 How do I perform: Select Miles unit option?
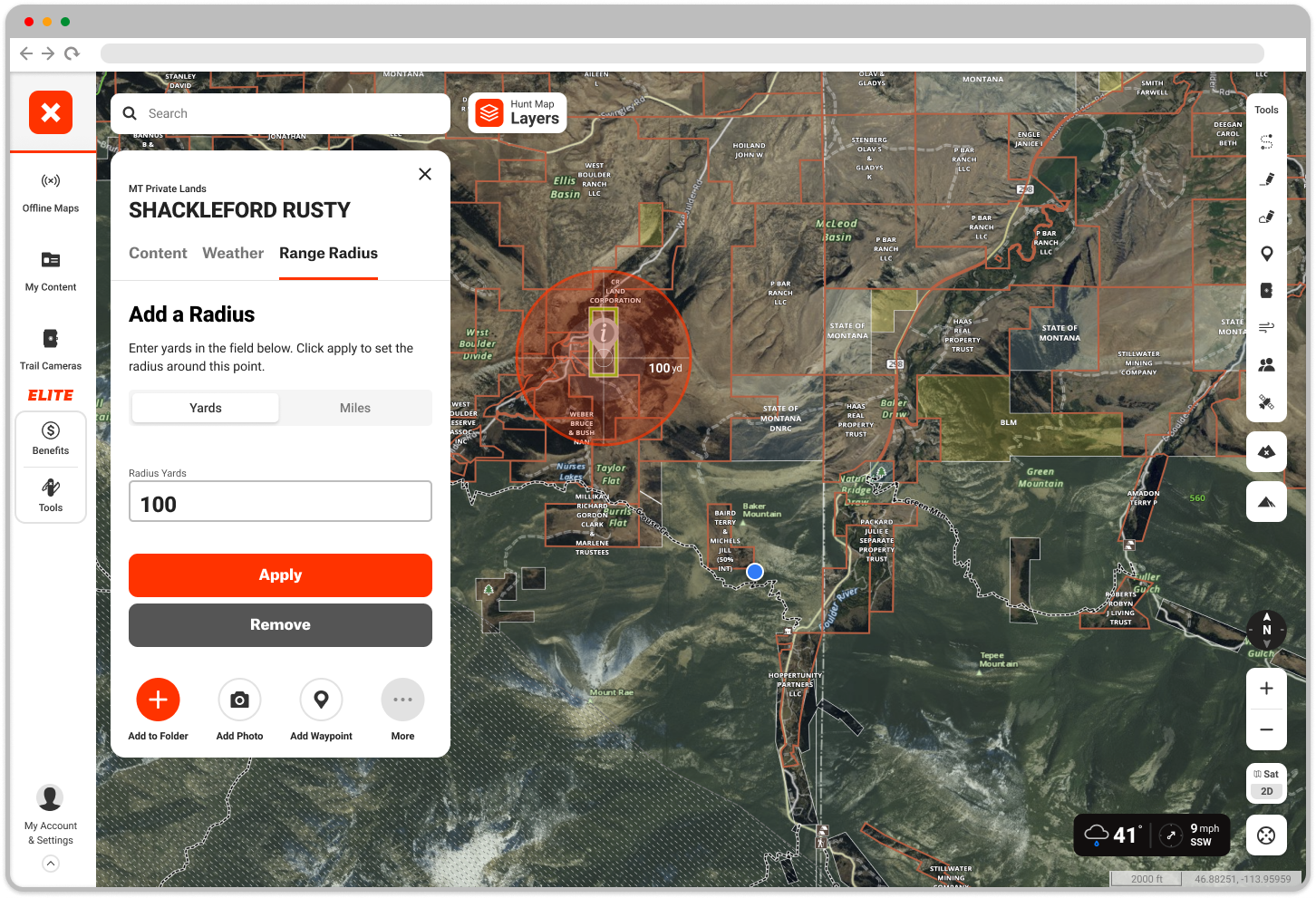click(x=355, y=408)
